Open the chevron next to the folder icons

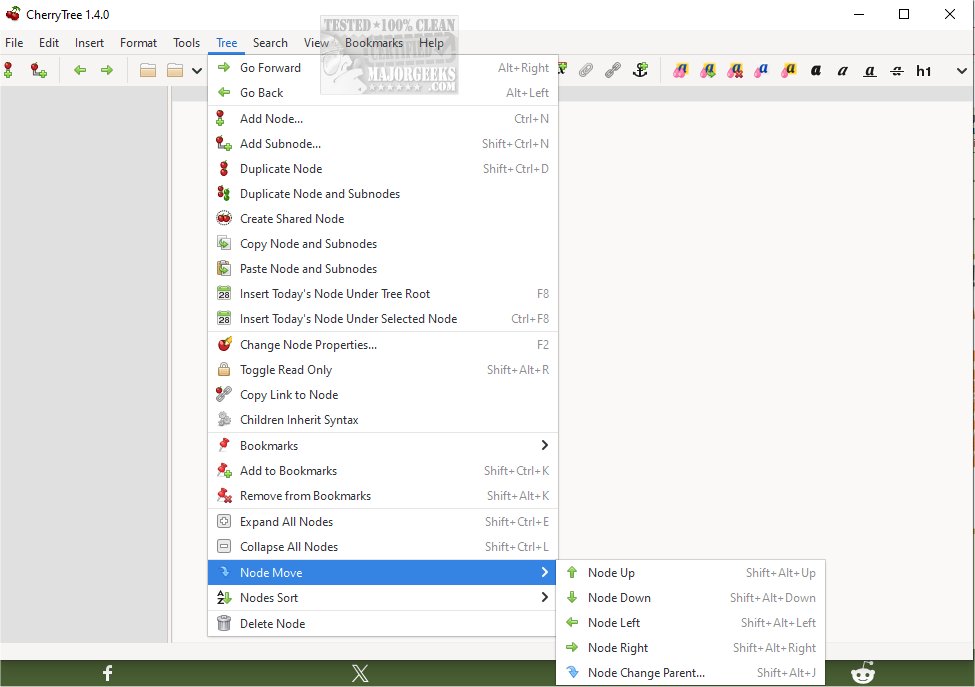tap(194, 70)
